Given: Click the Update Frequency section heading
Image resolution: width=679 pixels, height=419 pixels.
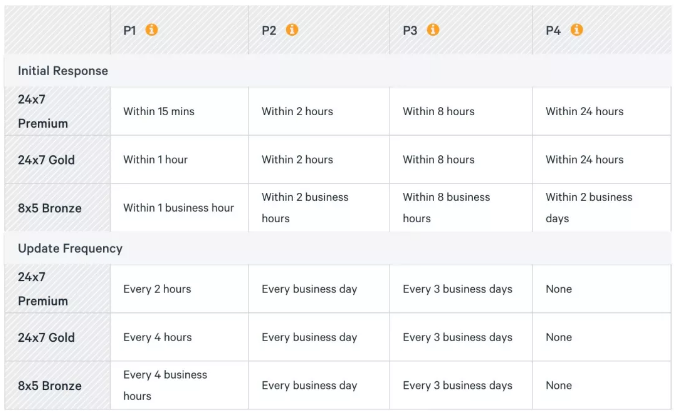Looking at the screenshot, I should point(70,248).
